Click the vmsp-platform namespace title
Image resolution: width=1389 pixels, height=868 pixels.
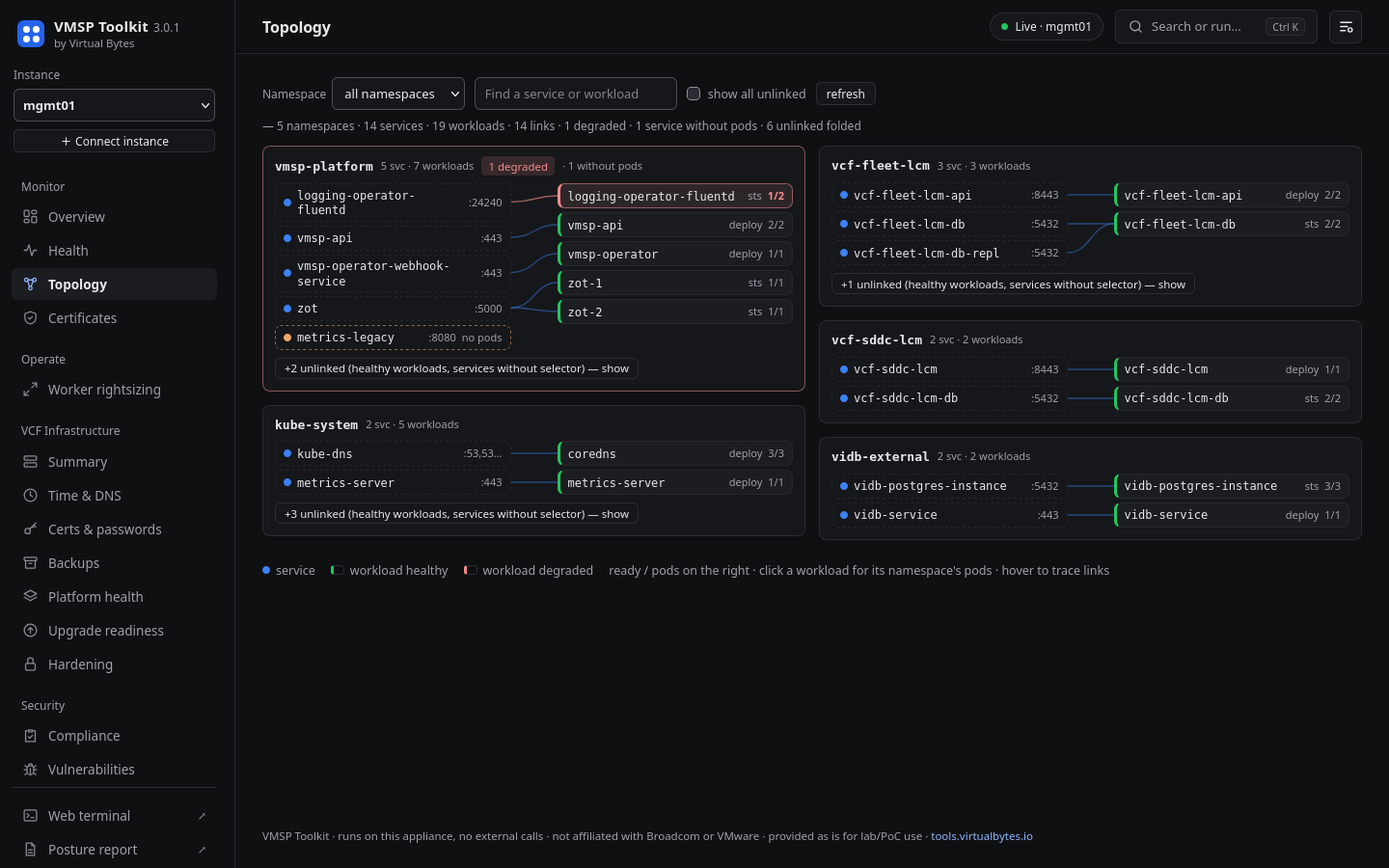coord(324,167)
